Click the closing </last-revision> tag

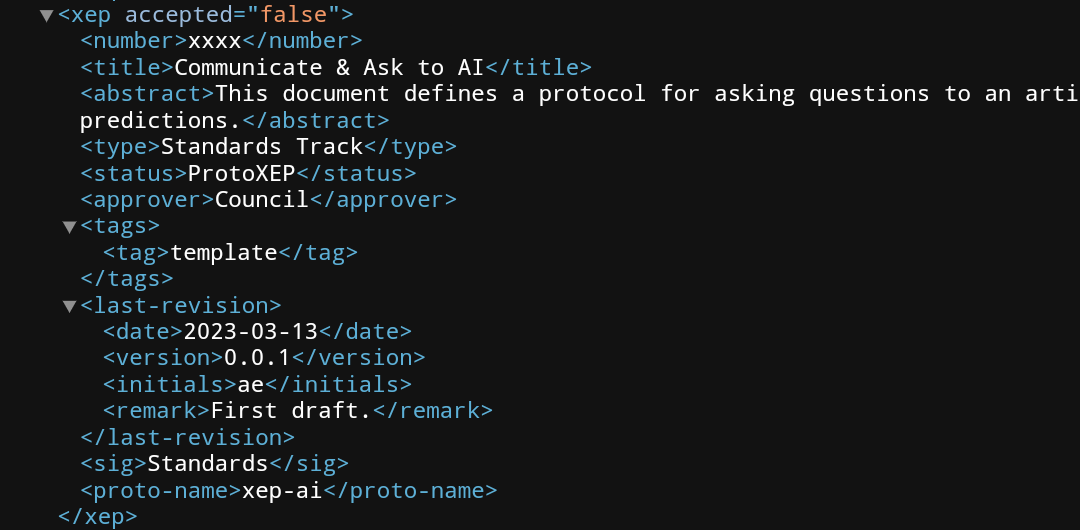[x=187, y=437]
